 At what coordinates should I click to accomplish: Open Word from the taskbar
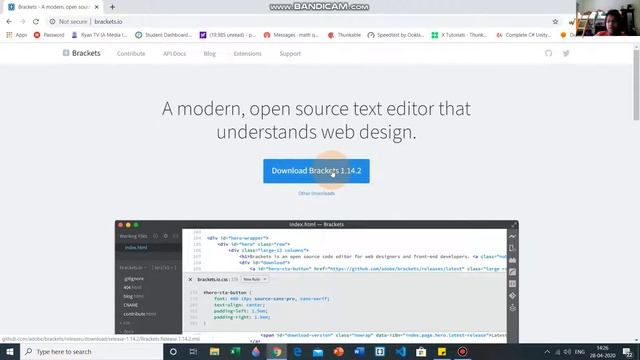click(359, 351)
